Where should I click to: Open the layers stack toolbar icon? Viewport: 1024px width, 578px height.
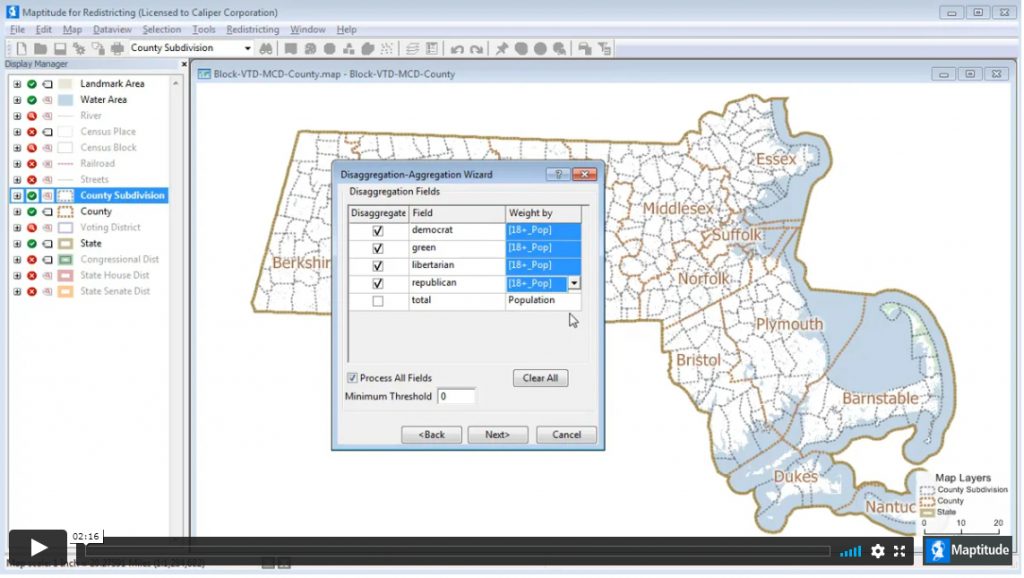pos(414,47)
